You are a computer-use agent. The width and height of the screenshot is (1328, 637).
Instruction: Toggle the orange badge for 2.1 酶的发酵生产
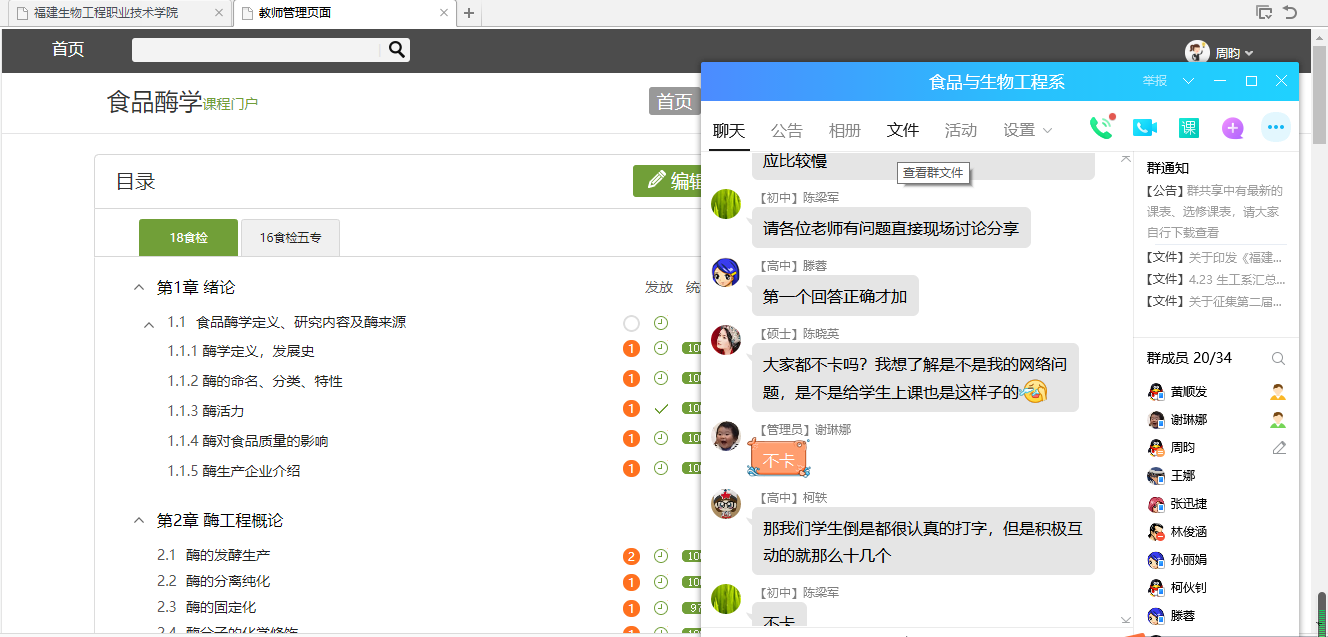(x=631, y=556)
